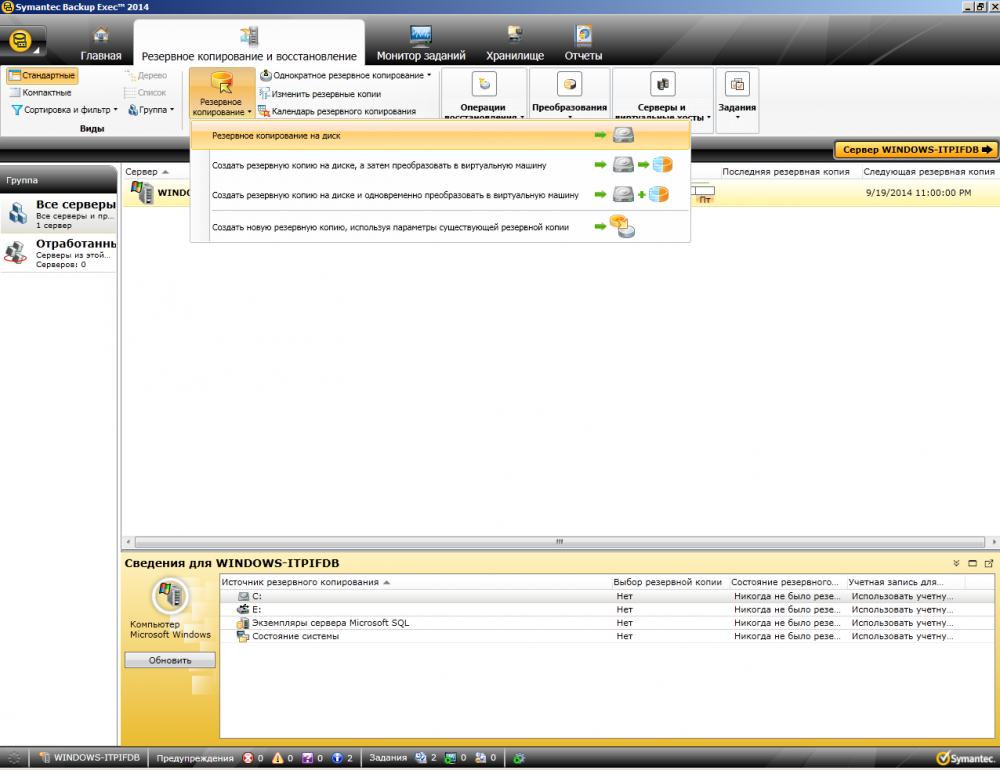Viewport: 1000px width, 770px height.
Task: Open the Группа dropdown
Action: point(151,110)
